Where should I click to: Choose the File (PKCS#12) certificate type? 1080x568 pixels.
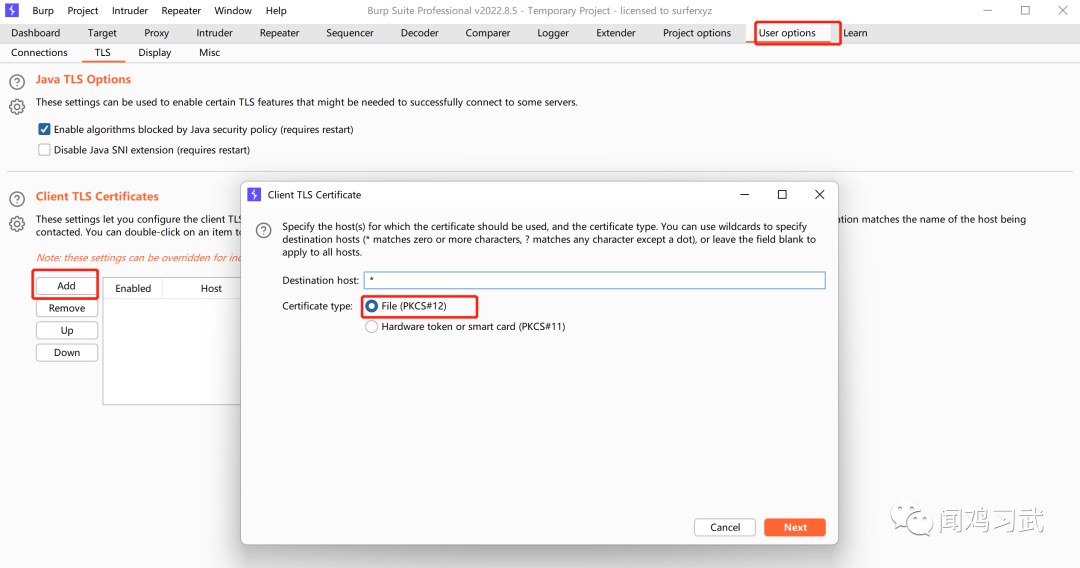pos(372,306)
